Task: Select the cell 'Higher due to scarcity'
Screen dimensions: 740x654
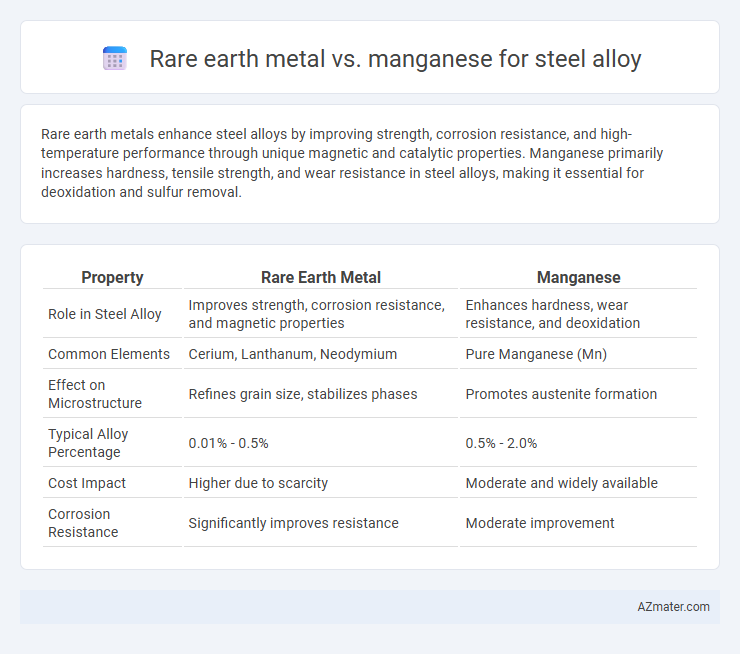Action: [258, 483]
